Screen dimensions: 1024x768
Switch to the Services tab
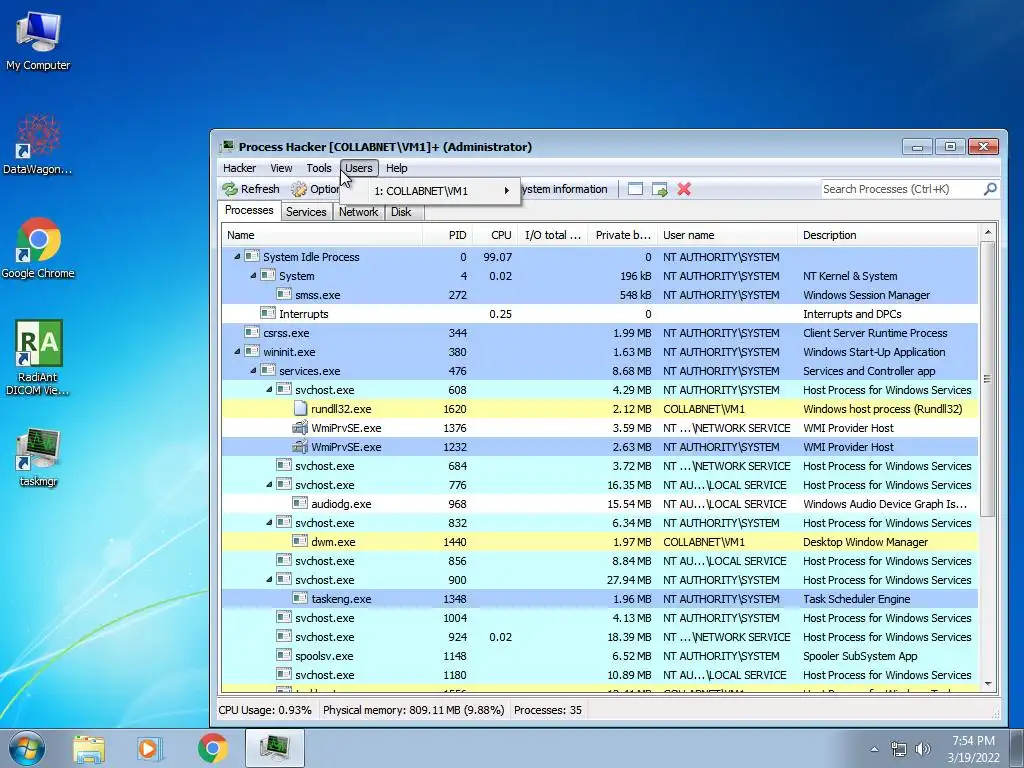click(306, 212)
